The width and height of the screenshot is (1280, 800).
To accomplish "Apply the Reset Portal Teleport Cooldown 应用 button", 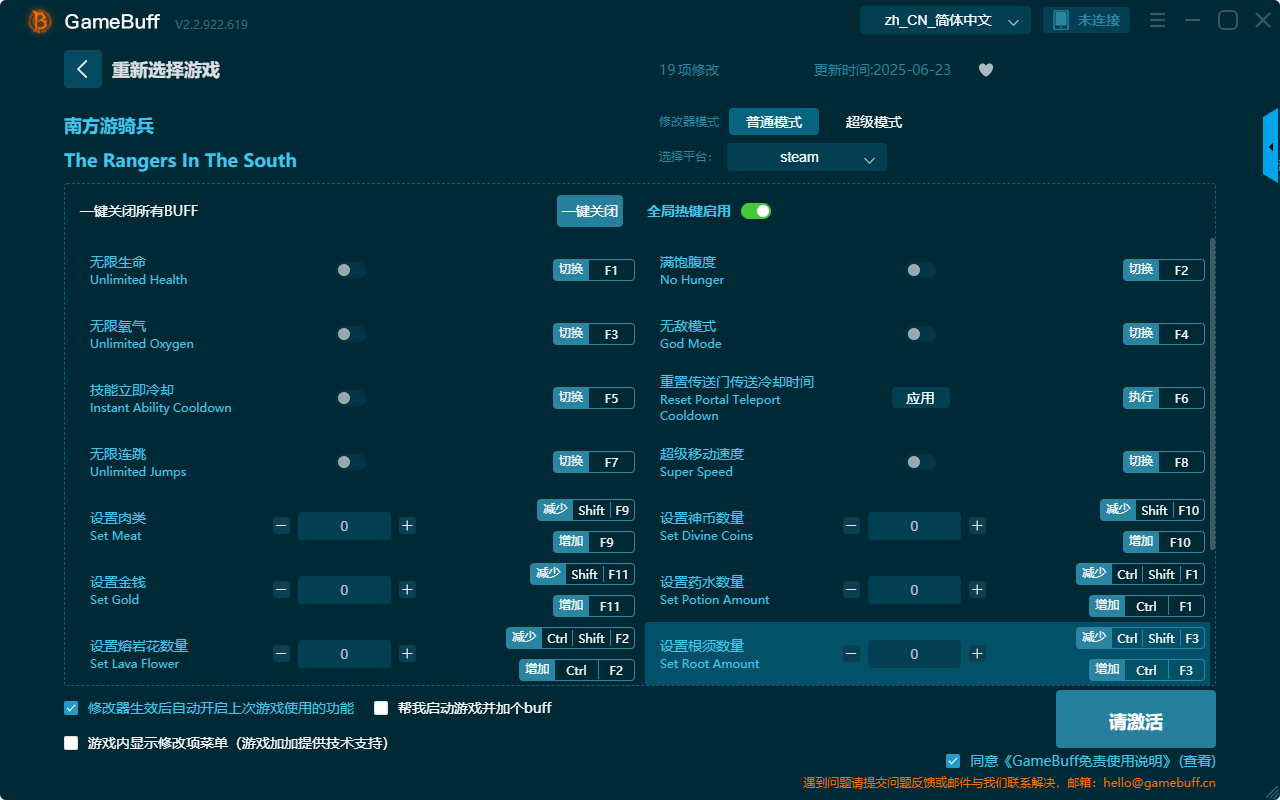I will tap(920, 397).
